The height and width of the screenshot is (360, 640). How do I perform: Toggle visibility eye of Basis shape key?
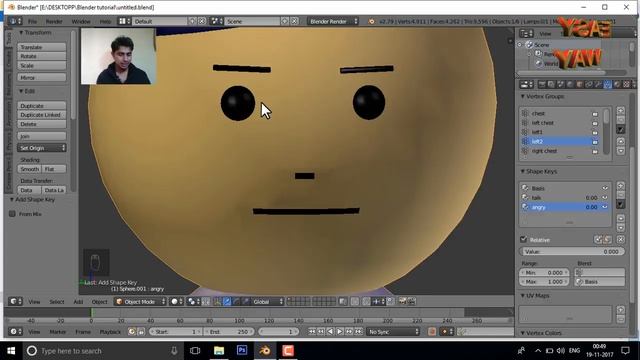click(605, 188)
